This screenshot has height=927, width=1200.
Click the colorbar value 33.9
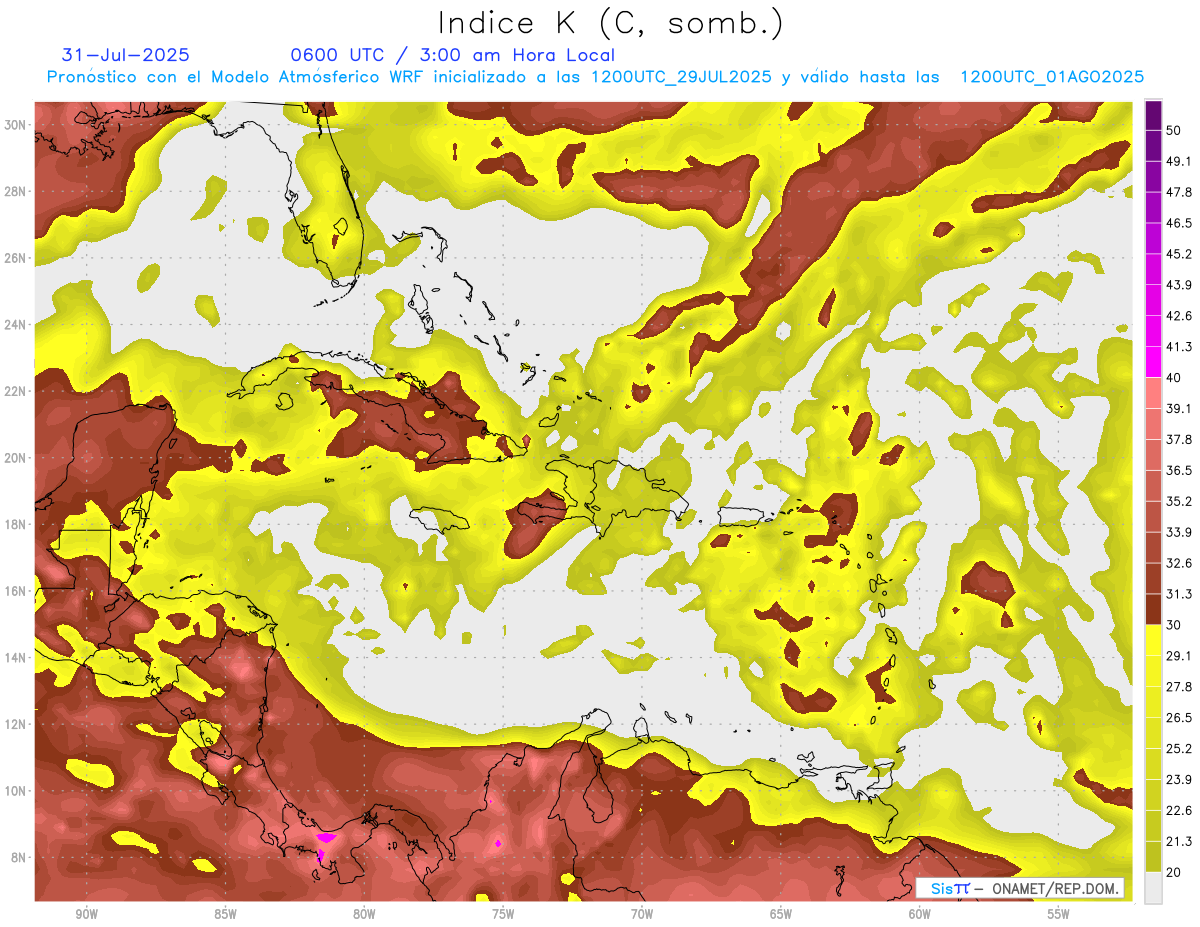[1179, 532]
